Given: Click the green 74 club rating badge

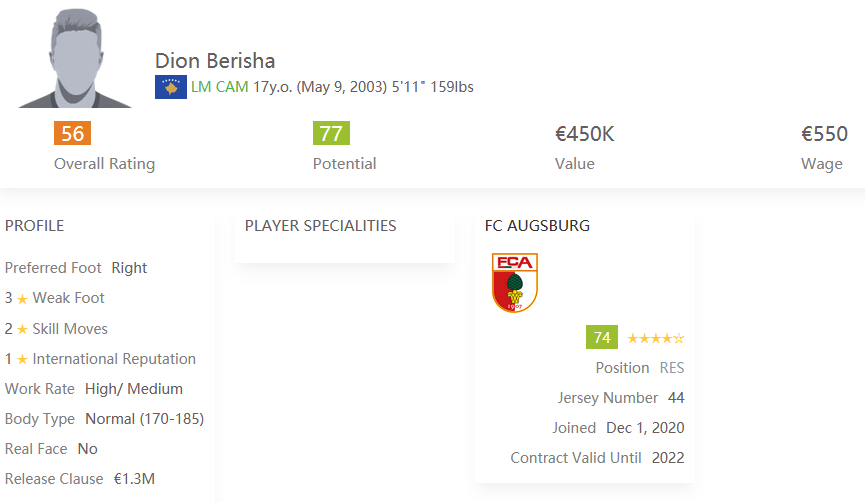Looking at the screenshot, I should click(x=602, y=337).
